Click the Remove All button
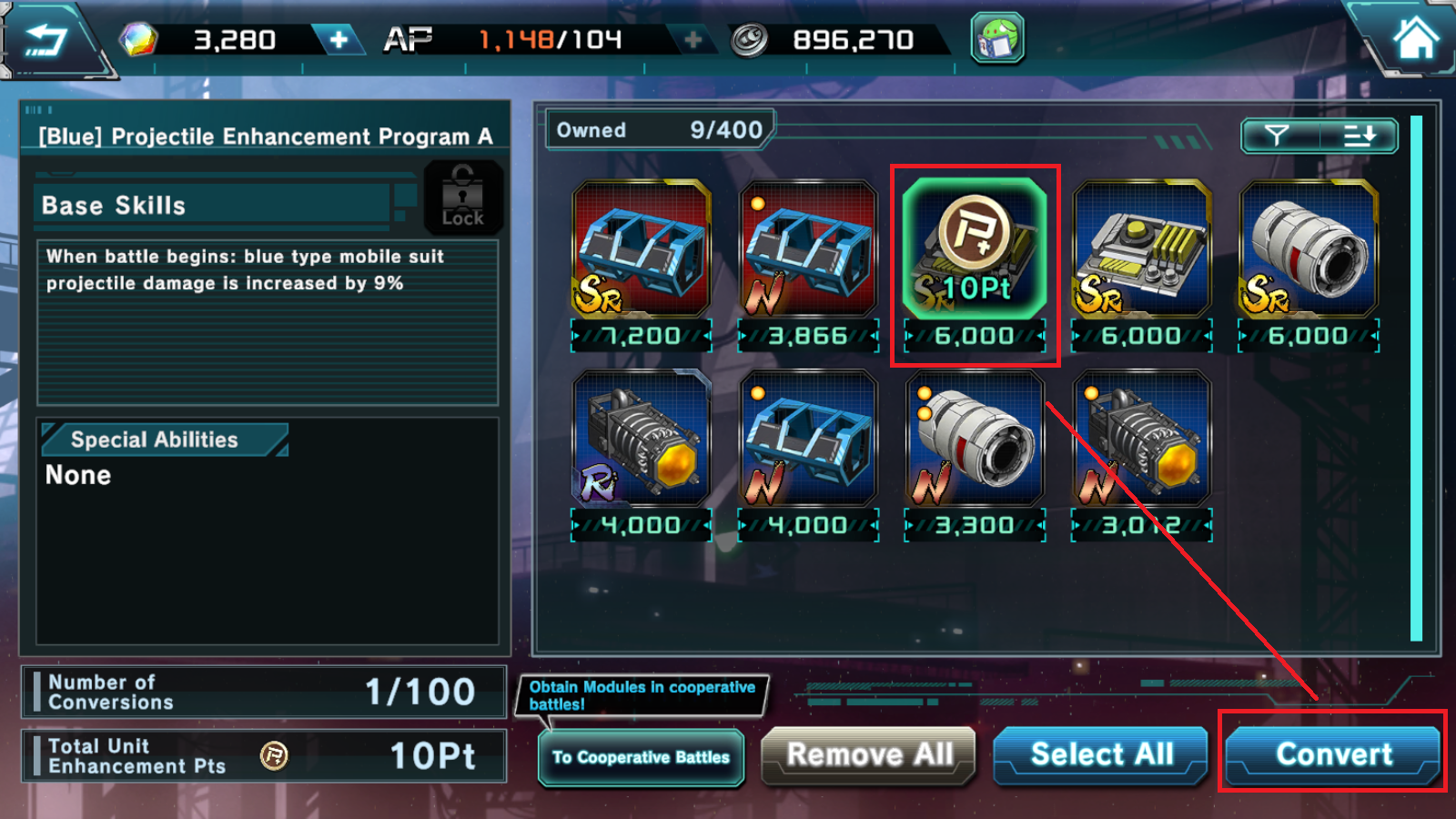Image resolution: width=1456 pixels, height=819 pixels. [869, 754]
